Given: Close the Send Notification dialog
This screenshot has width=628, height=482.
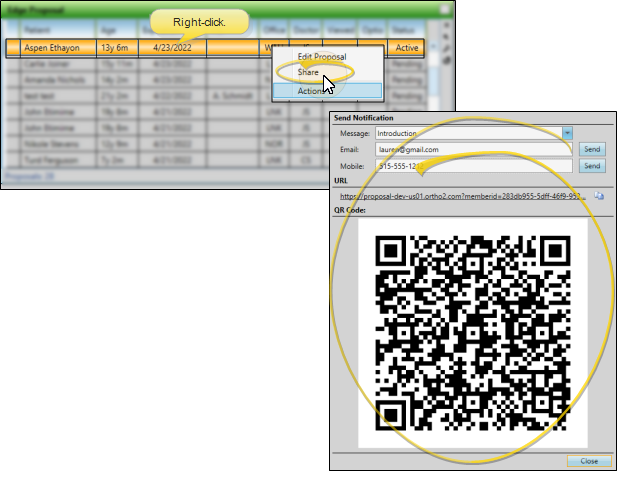Looking at the screenshot, I should [588, 461].
